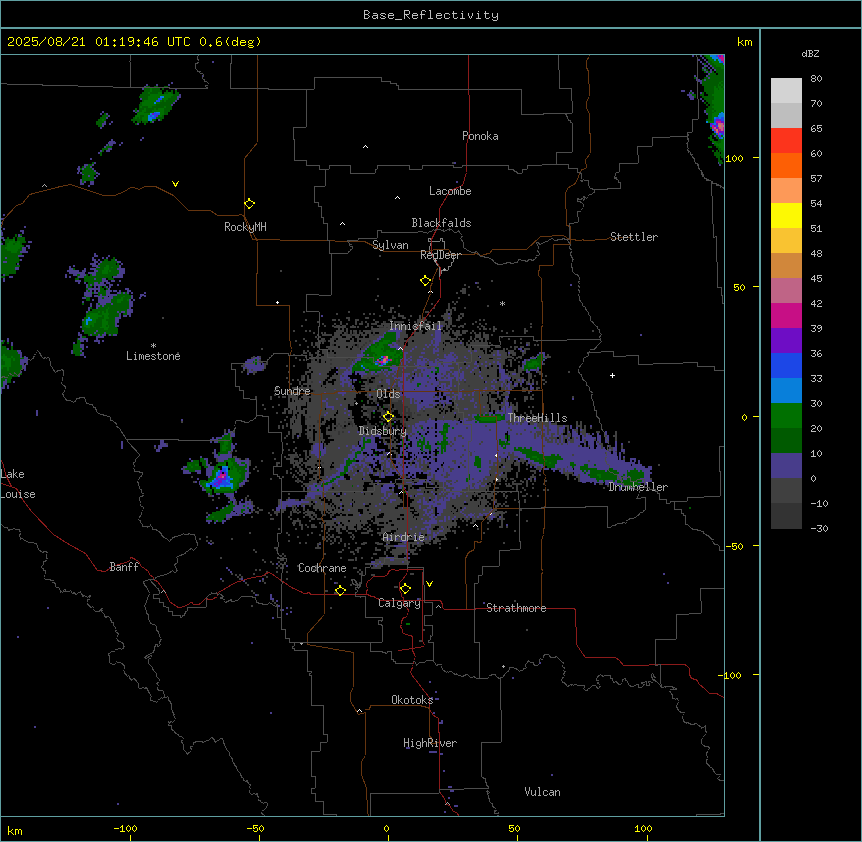Click the RedDeer city label
This screenshot has height=842, width=862.
coord(440,255)
